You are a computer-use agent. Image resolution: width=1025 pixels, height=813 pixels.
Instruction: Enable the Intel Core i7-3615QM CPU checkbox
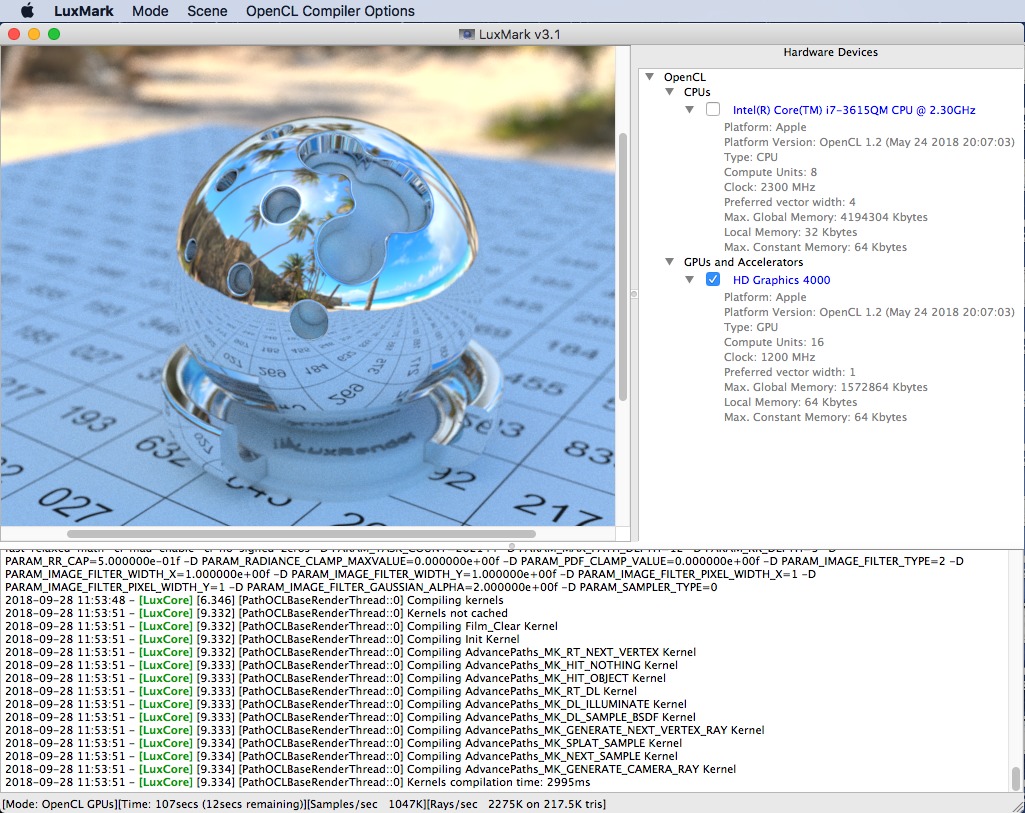pyautogui.click(x=713, y=110)
